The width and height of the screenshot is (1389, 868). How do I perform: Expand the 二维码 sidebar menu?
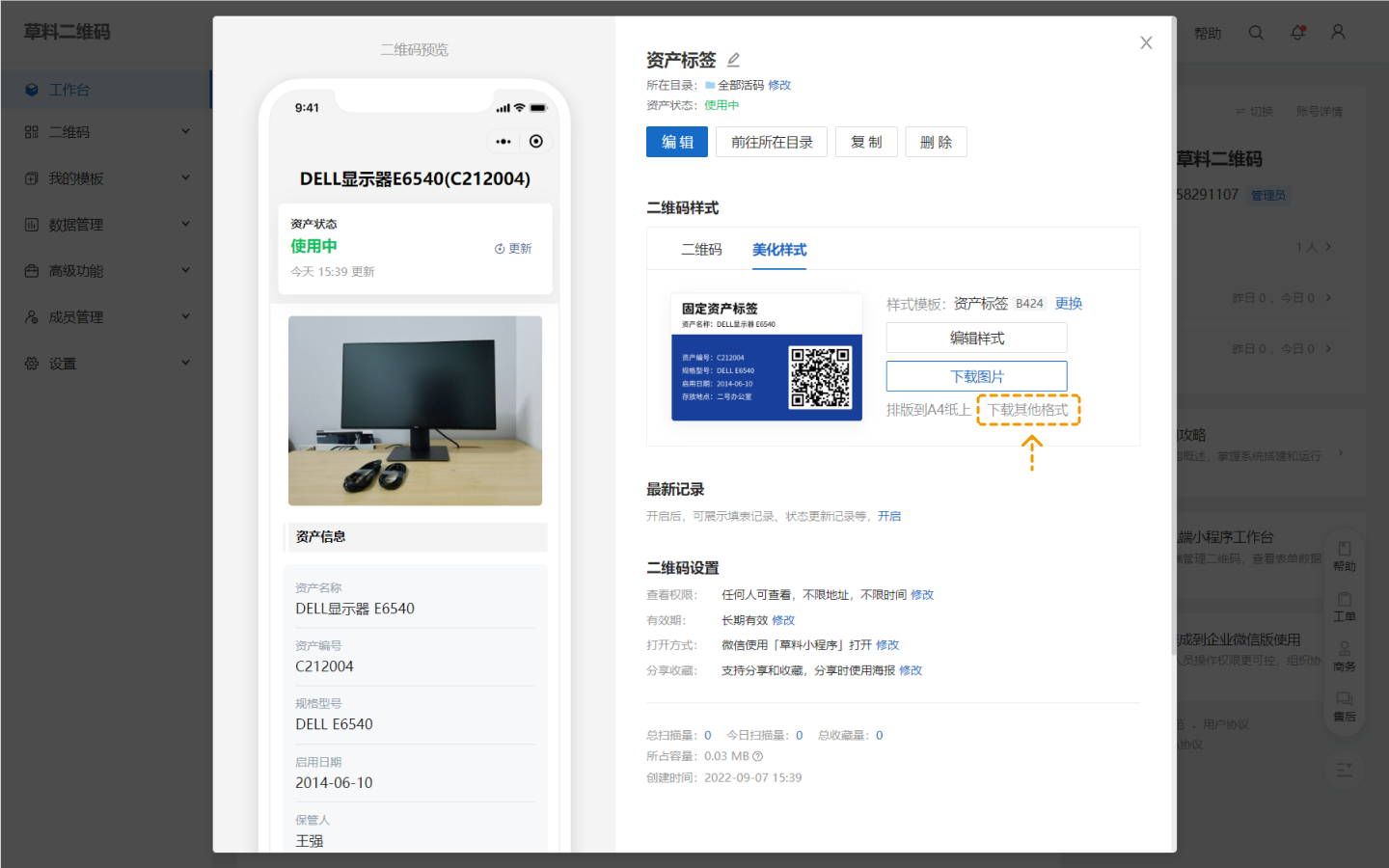coord(106,132)
